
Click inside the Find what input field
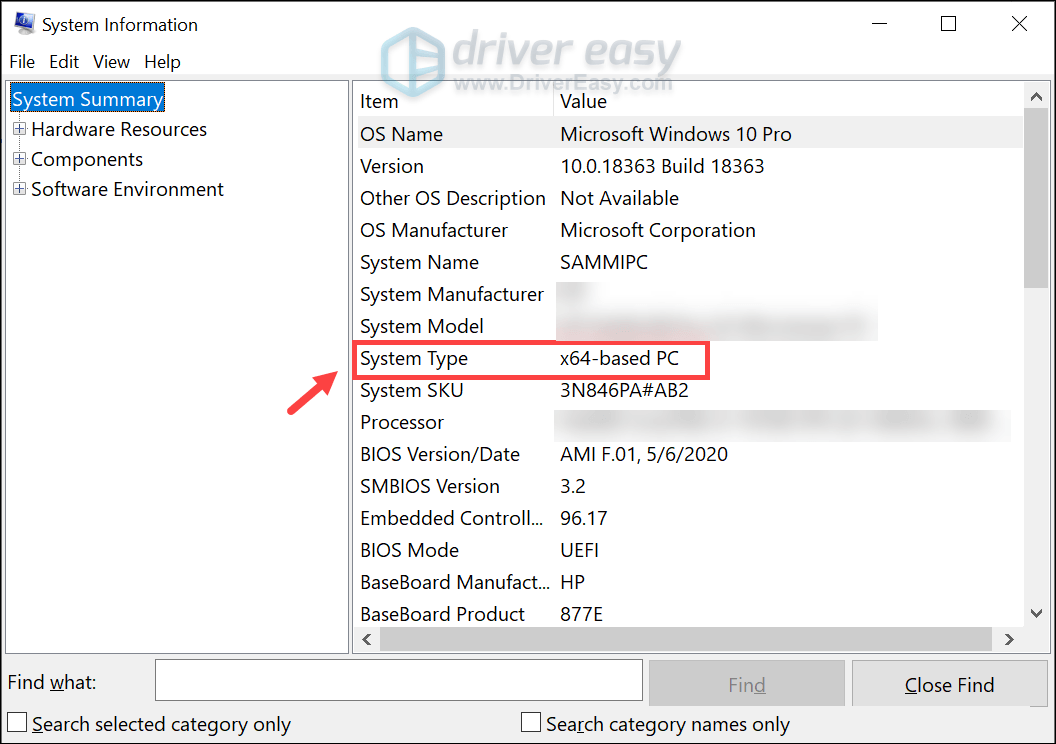pyautogui.click(x=398, y=681)
